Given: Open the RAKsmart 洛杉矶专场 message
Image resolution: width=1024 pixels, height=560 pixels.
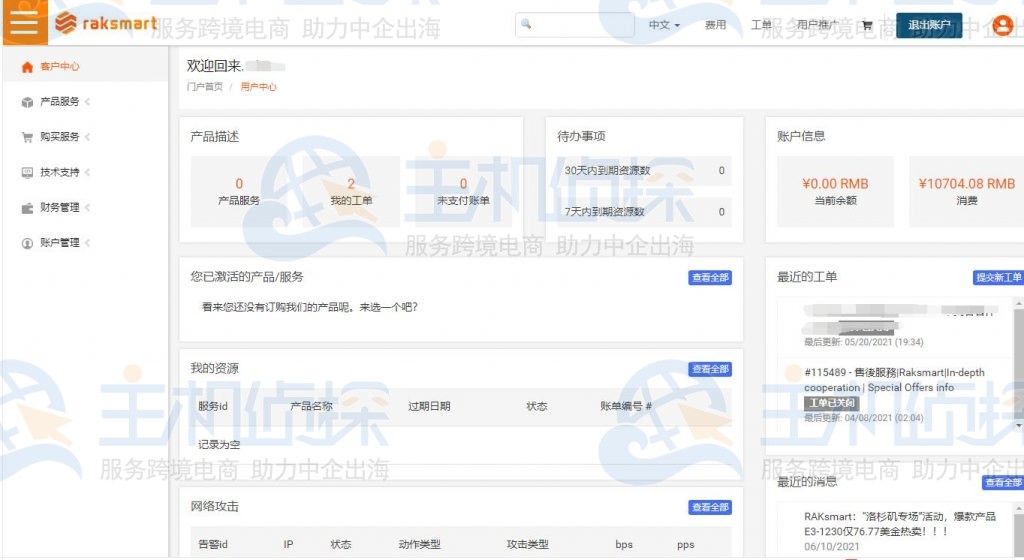Looking at the screenshot, I should click(900, 524).
